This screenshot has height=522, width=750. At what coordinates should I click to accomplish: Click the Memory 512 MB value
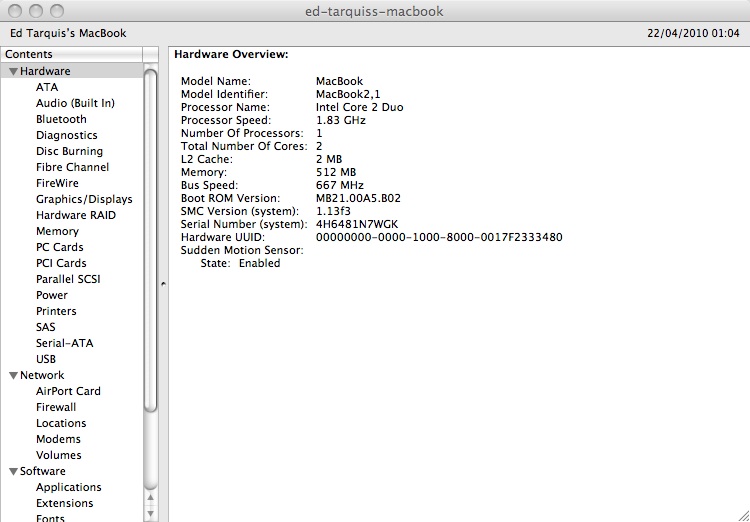(336, 172)
